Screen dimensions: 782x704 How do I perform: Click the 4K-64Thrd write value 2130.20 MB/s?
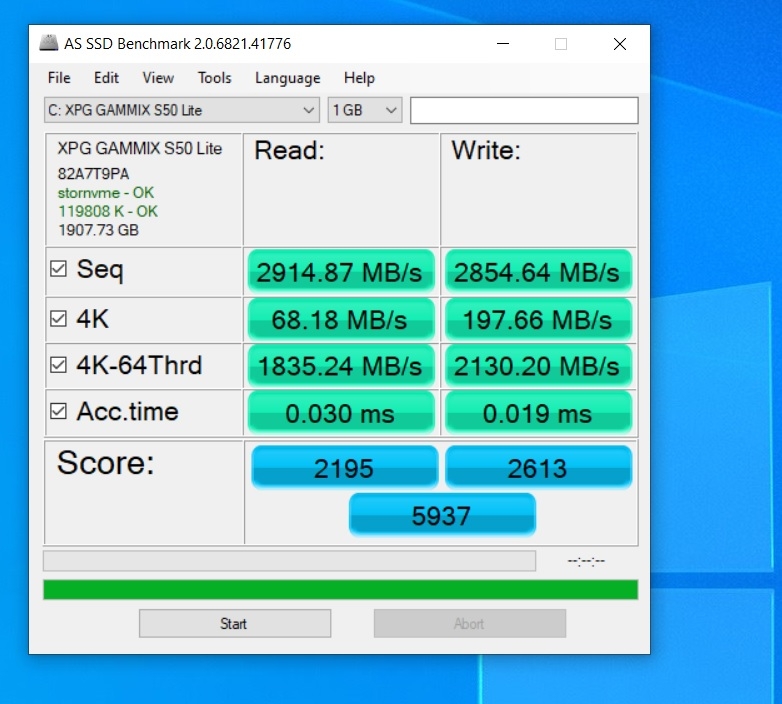(x=538, y=365)
